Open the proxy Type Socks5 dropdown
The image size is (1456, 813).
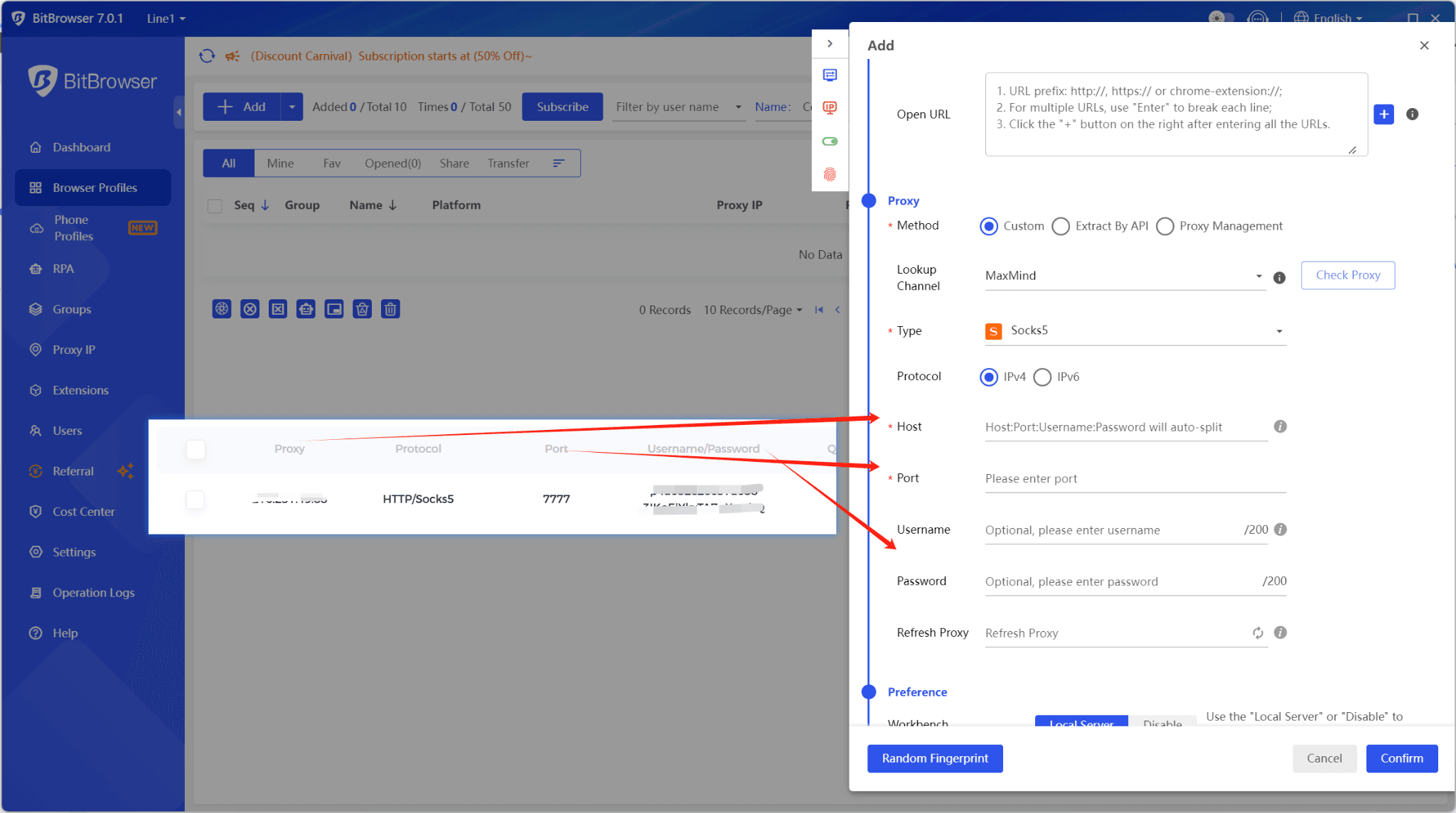point(1135,330)
